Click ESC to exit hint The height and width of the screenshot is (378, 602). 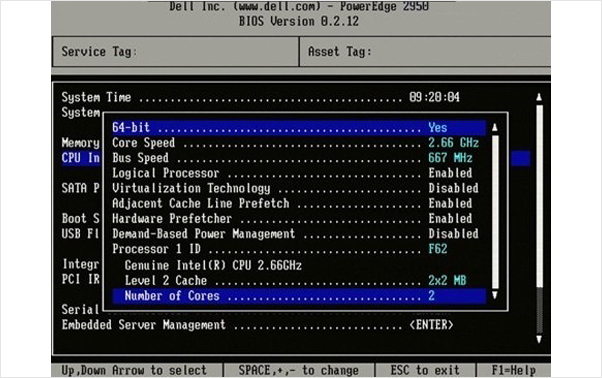click(x=425, y=370)
